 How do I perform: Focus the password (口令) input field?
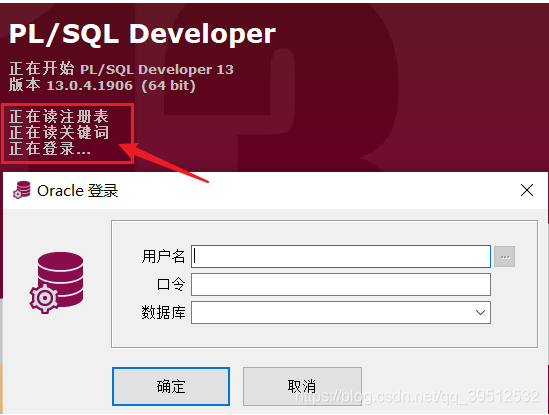341,284
